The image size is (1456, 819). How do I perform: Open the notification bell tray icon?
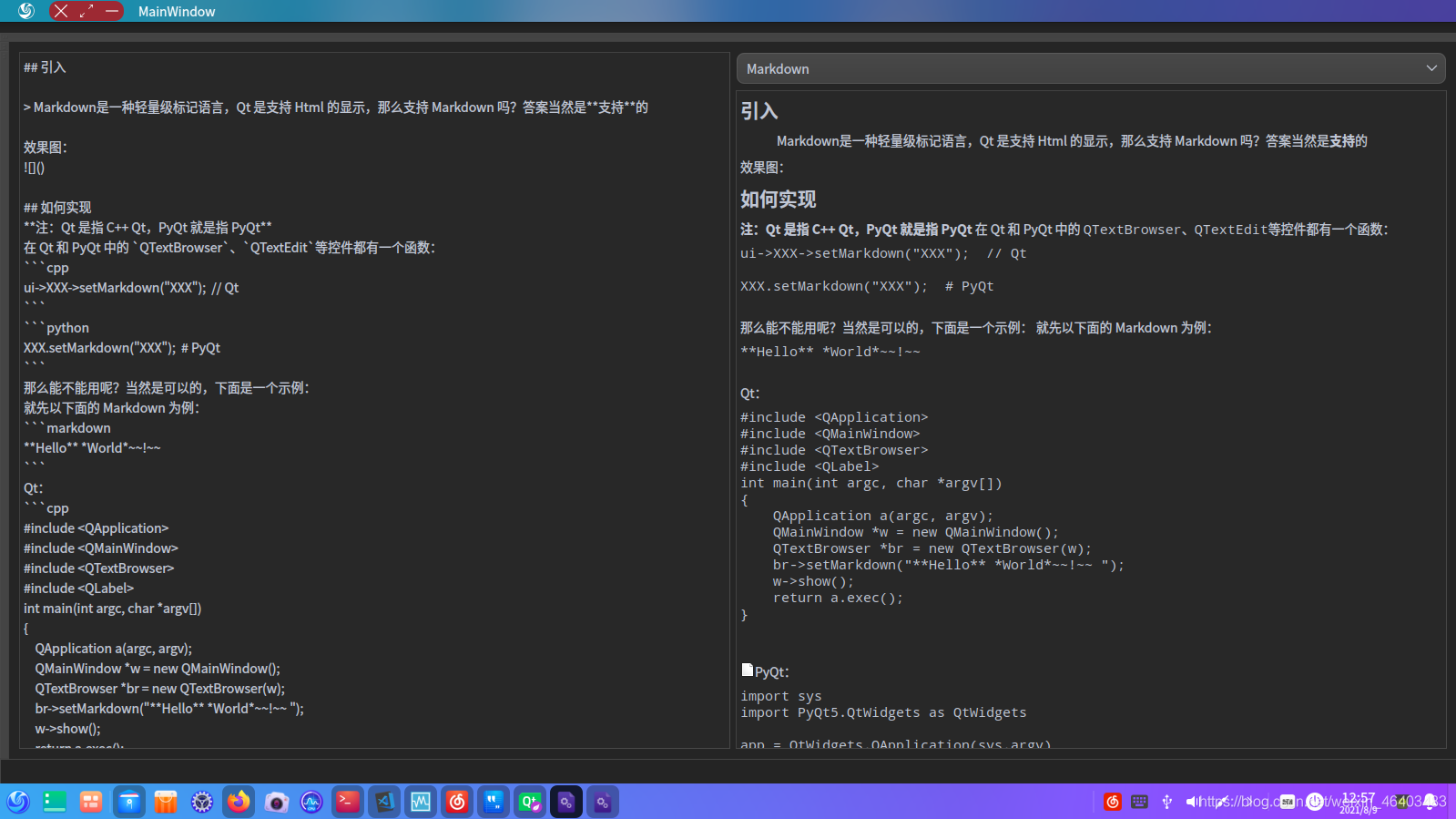click(1431, 802)
